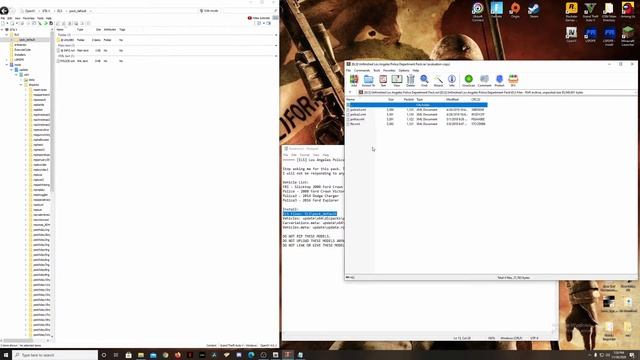
Task: Open Tools menu in WinRAR
Action: pyautogui.click(x=377, y=71)
